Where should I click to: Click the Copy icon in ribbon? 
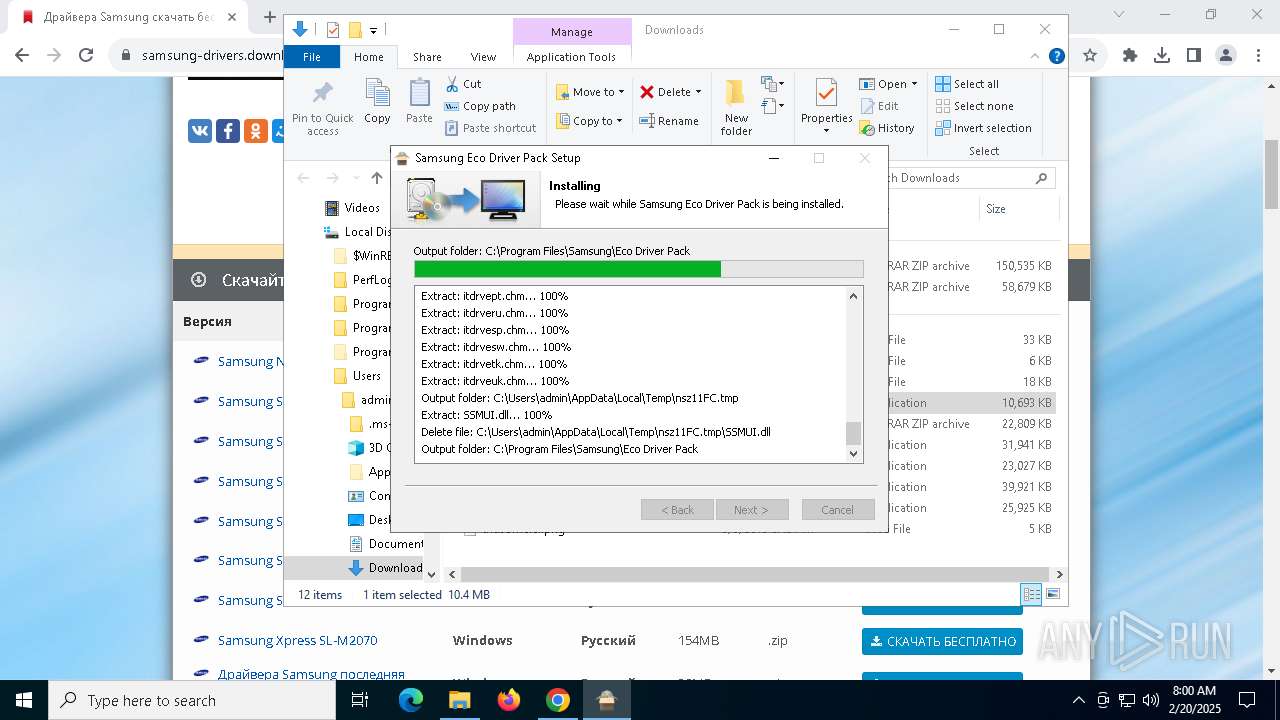377,93
